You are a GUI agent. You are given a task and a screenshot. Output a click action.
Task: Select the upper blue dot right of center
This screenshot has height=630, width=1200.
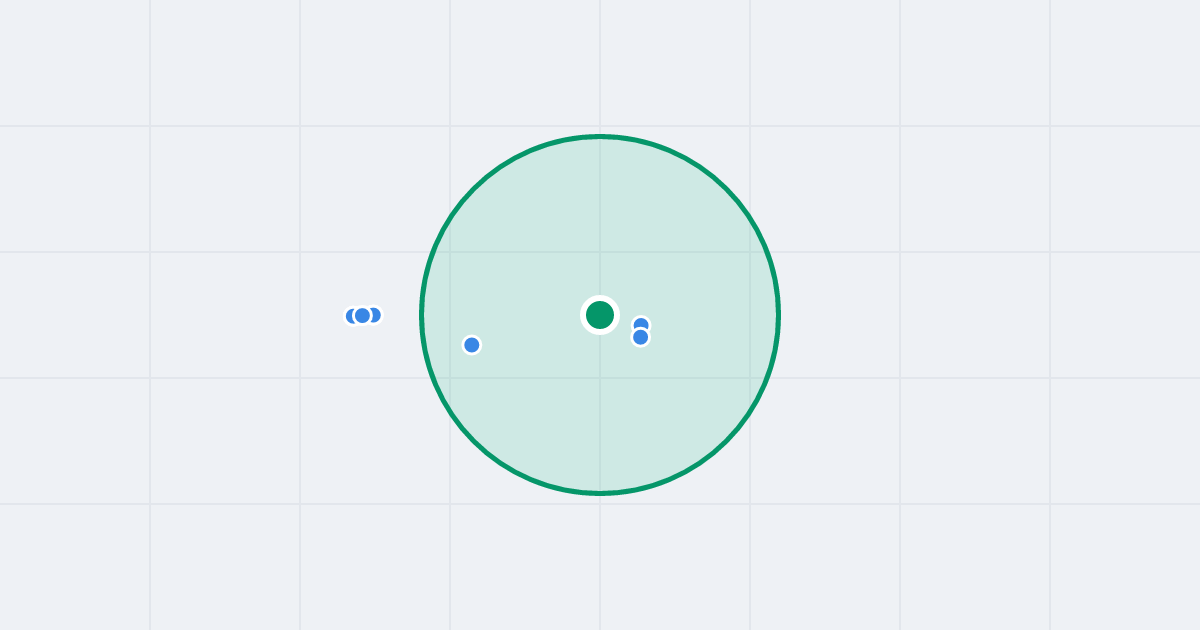coord(641,324)
